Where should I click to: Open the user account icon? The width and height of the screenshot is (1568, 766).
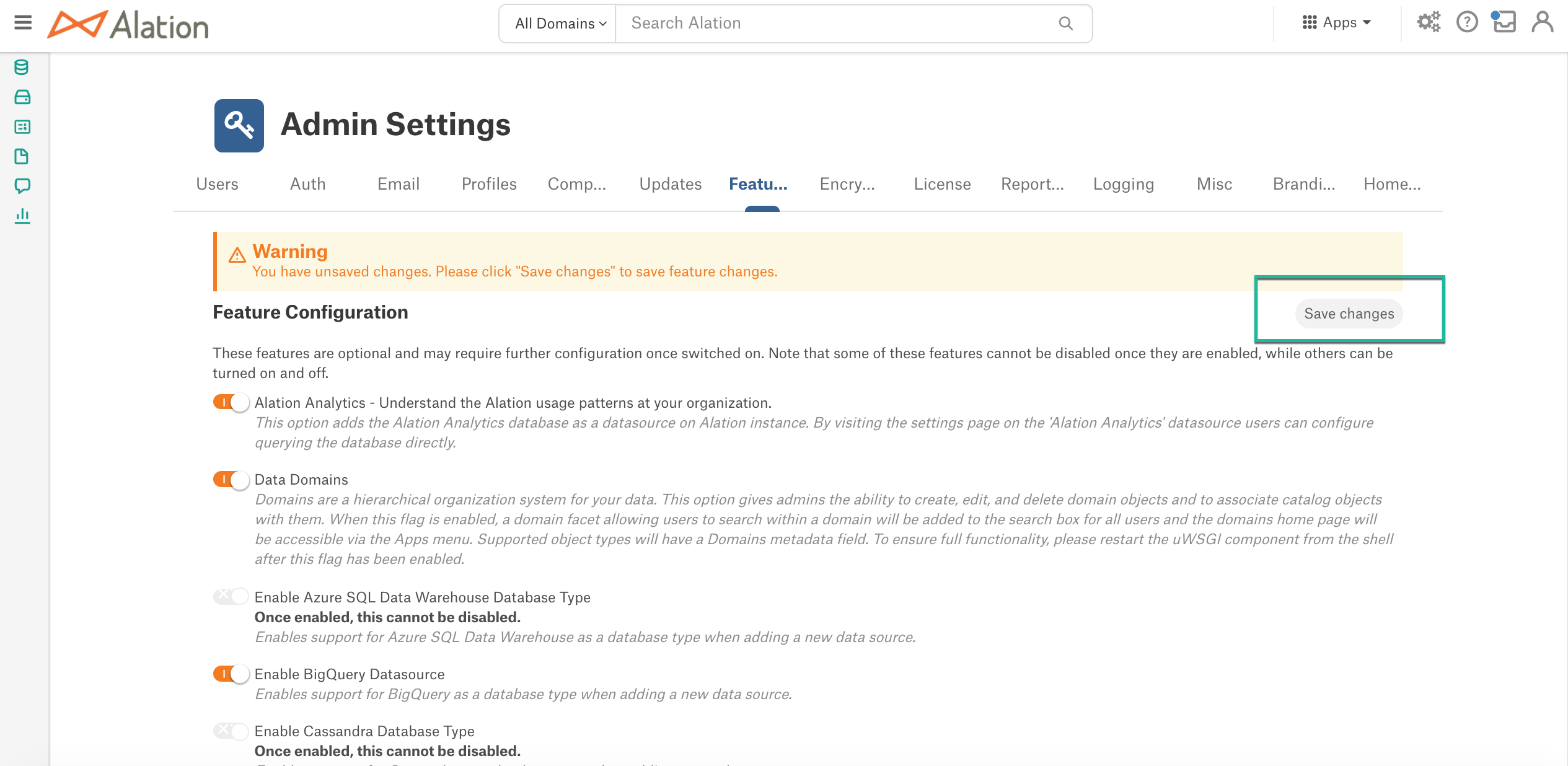(x=1543, y=22)
